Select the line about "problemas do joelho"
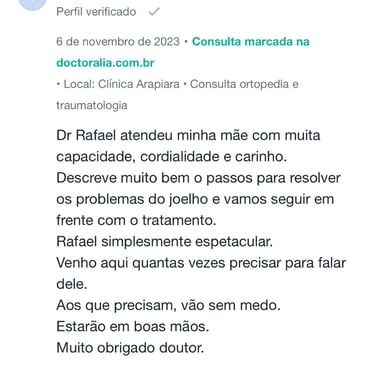The width and height of the screenshot is (375, 374). click(195, 199)
